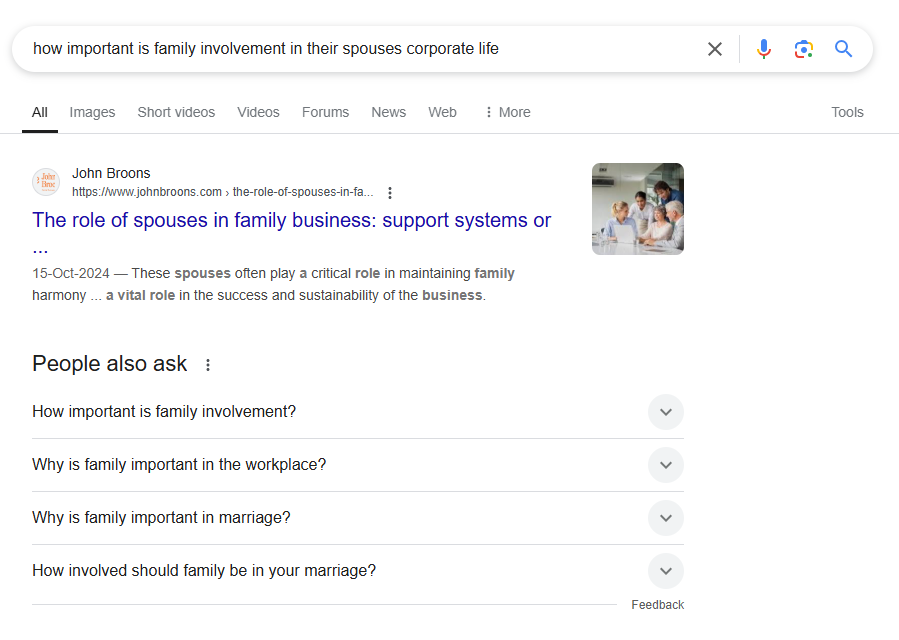Image resolution: width=899 pixels, height=640 pixels.
Task: Clear the search box with X icon
Action: [714, 49]
